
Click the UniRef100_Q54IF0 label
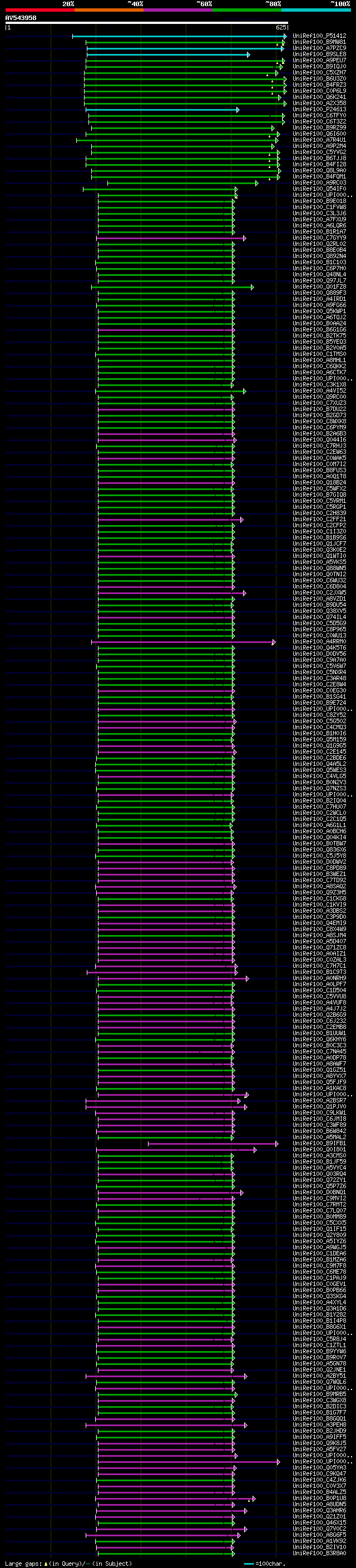[x=319, y=189]
